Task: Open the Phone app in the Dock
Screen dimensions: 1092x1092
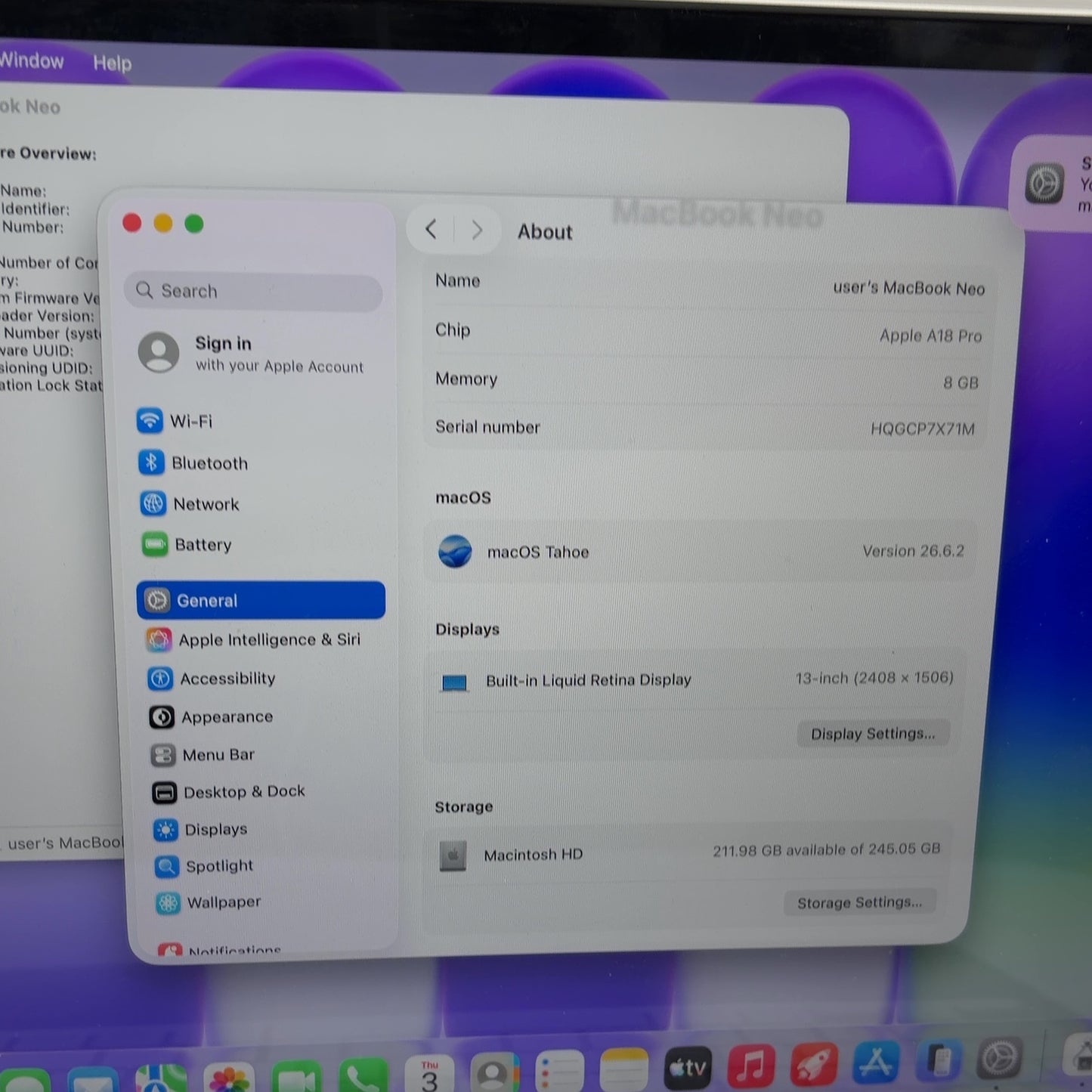Action: point(363,1075)
